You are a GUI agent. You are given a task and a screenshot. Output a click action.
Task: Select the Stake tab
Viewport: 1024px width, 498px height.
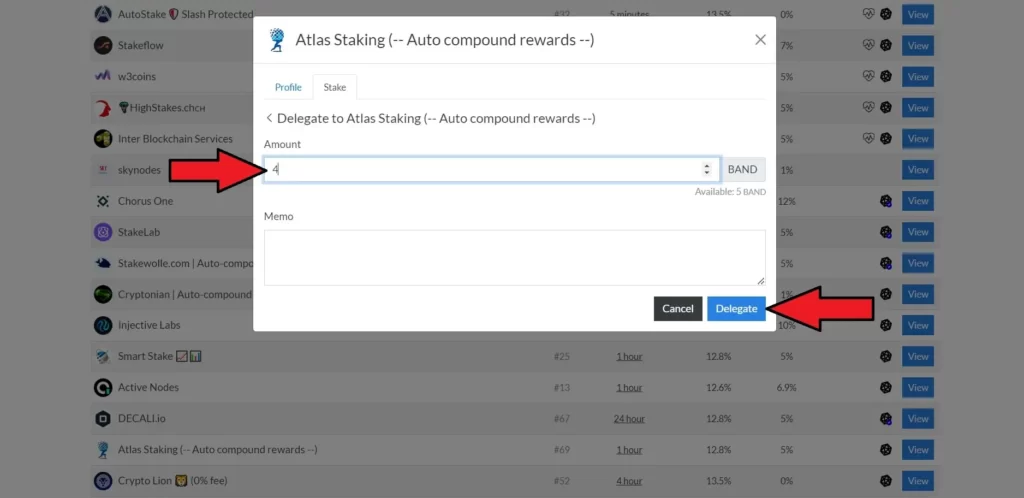[x=334, y=88]
